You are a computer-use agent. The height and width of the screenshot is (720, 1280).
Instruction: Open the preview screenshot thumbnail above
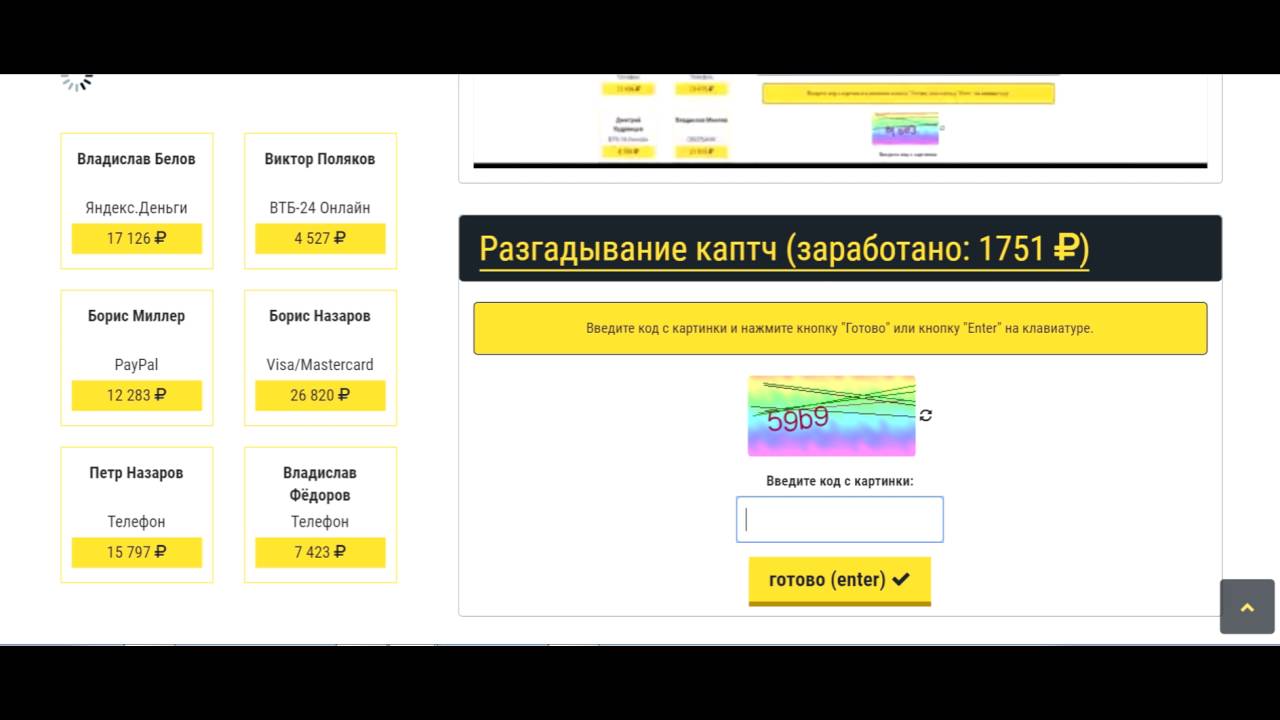tap(840, 121)
